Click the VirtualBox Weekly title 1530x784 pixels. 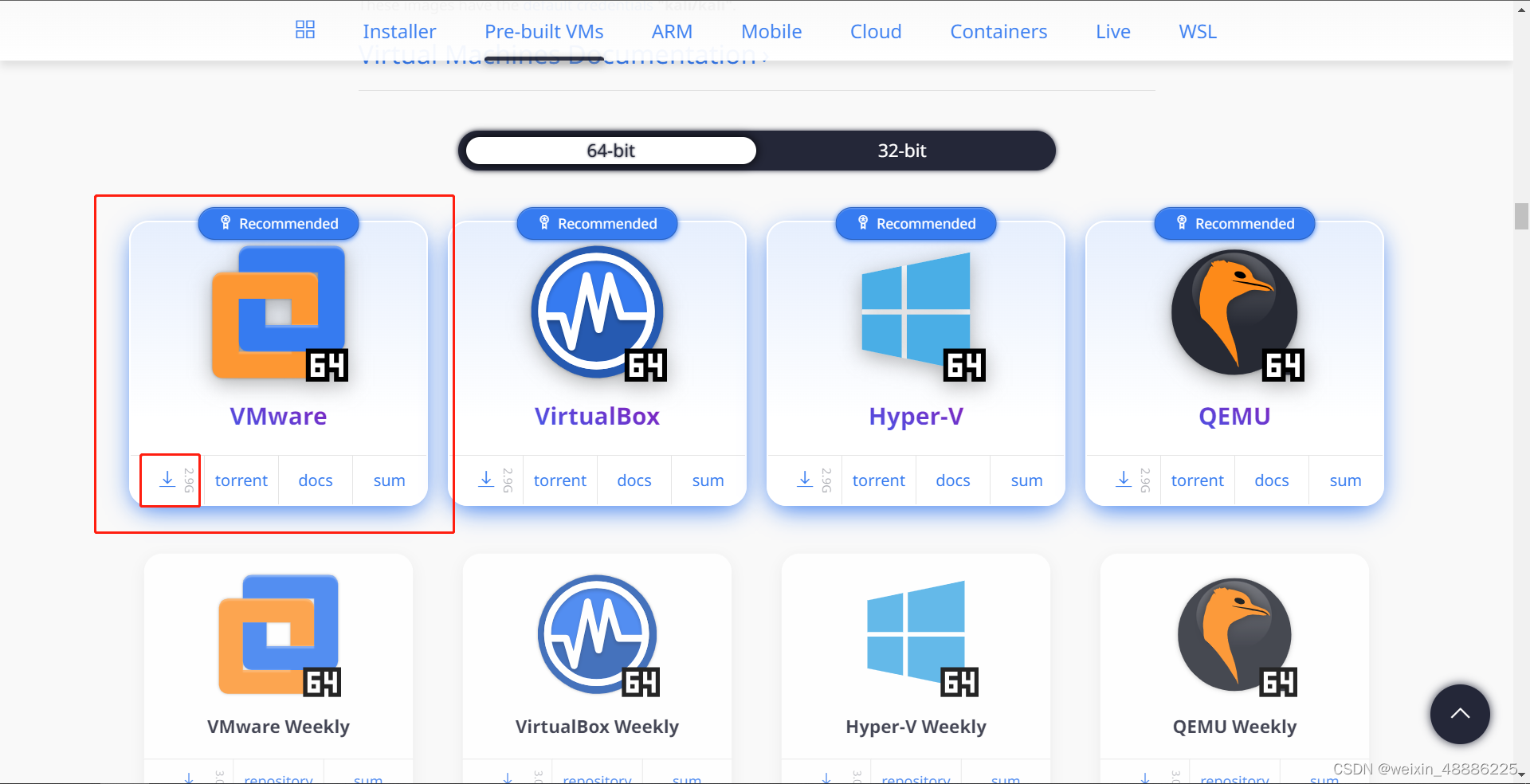pos(597,727)
